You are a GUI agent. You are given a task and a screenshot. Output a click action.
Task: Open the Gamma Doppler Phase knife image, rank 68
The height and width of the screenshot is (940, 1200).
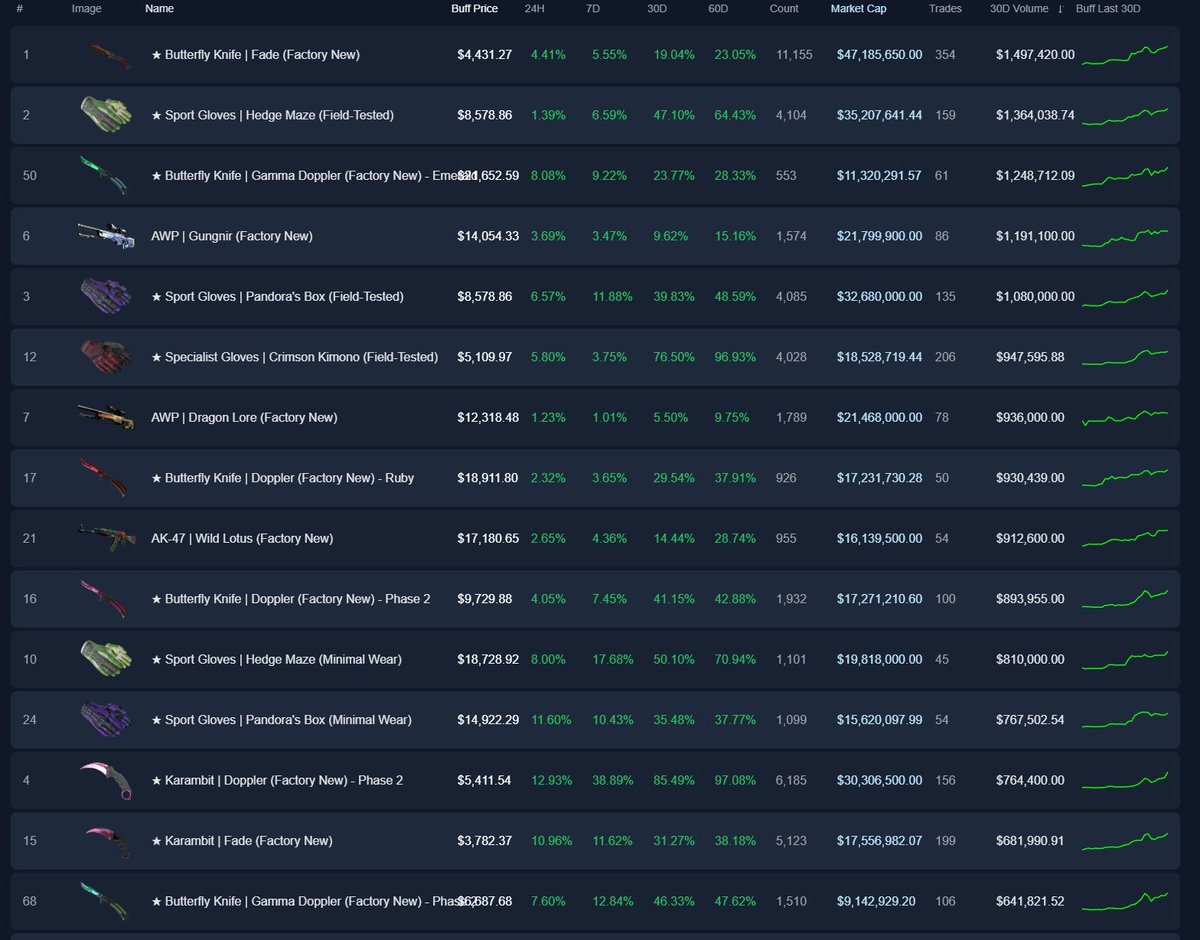pyautogui.click(x=105, y=901)
